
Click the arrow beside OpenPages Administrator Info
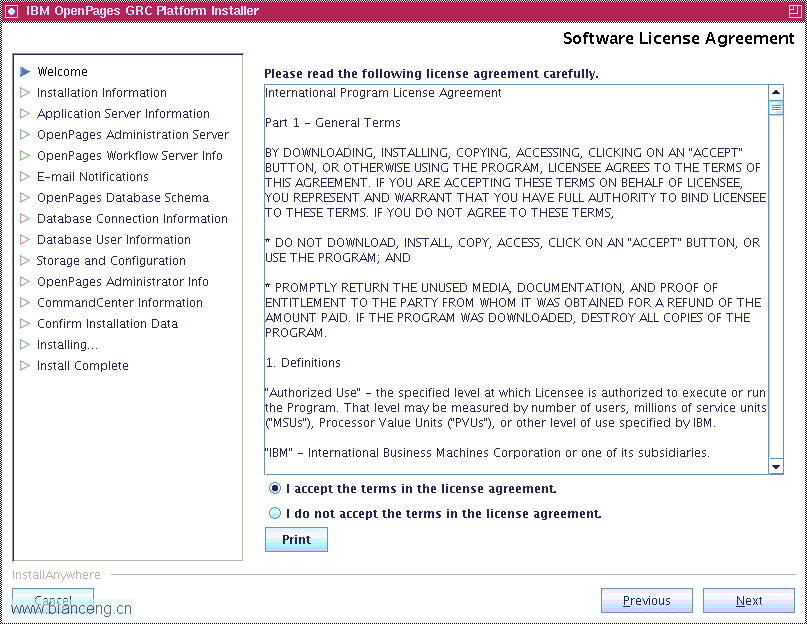tap(25, 282)
